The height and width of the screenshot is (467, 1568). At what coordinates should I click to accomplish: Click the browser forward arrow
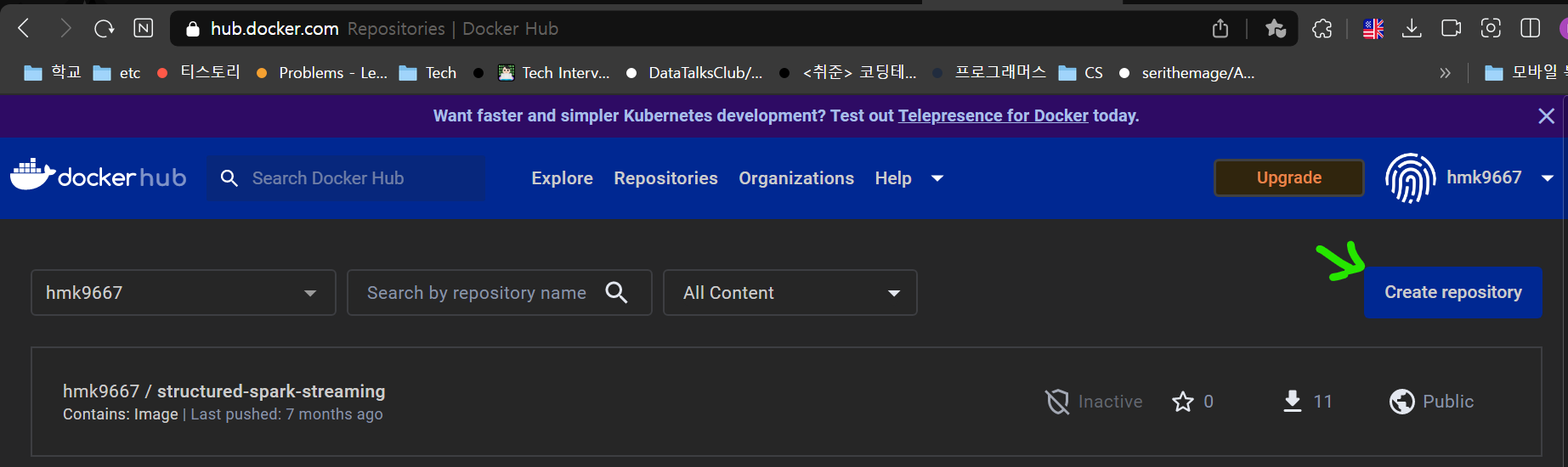click(x=65, y=29)
